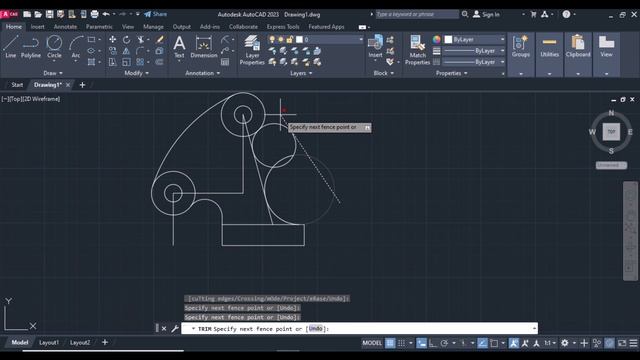Image resolution: width=640 pixels, height=360 pixels.
Task: Click the object color wheel swatch
Action: [x=436, y=40]
